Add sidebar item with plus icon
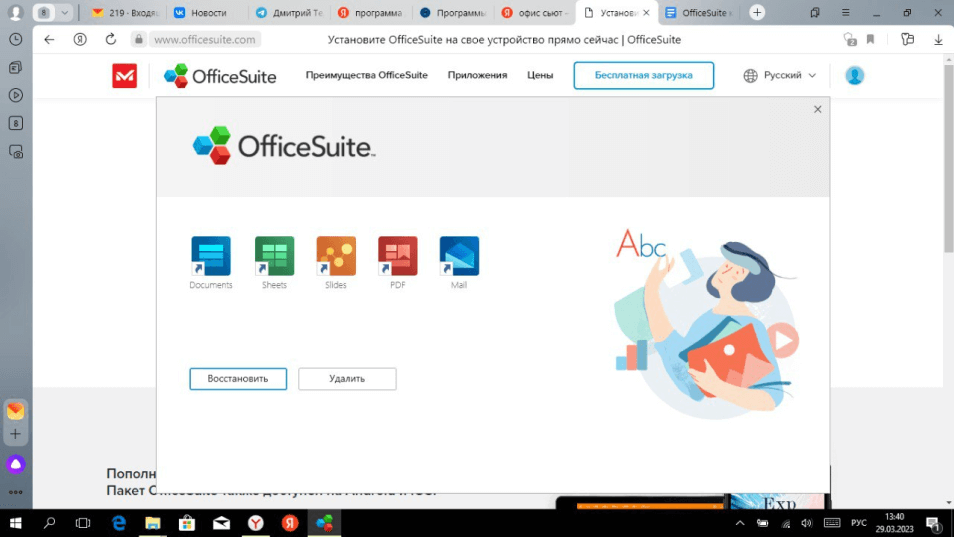955x538 pixels. click(16, 434)
